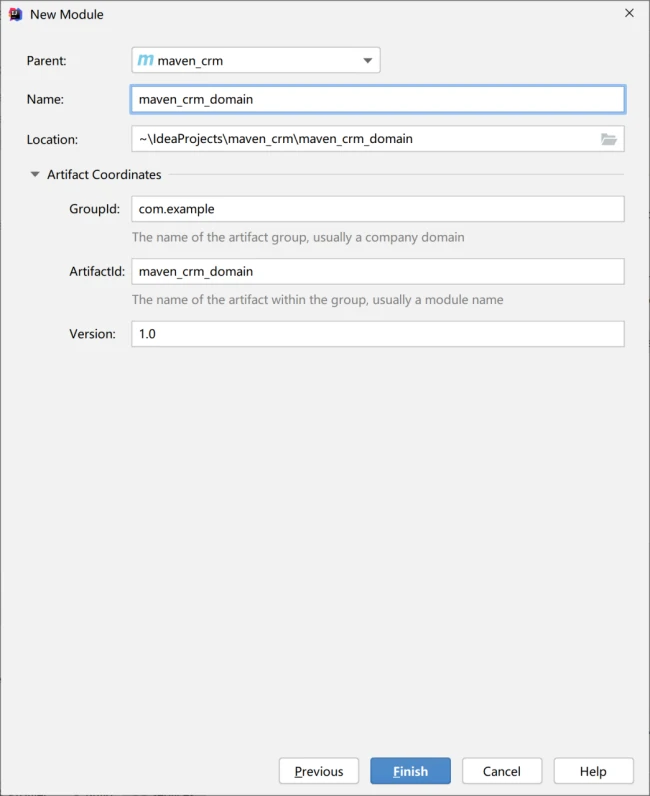
Task: Collapse the Artifact Coordinates triangle
Action: click(x=36, y=175)
